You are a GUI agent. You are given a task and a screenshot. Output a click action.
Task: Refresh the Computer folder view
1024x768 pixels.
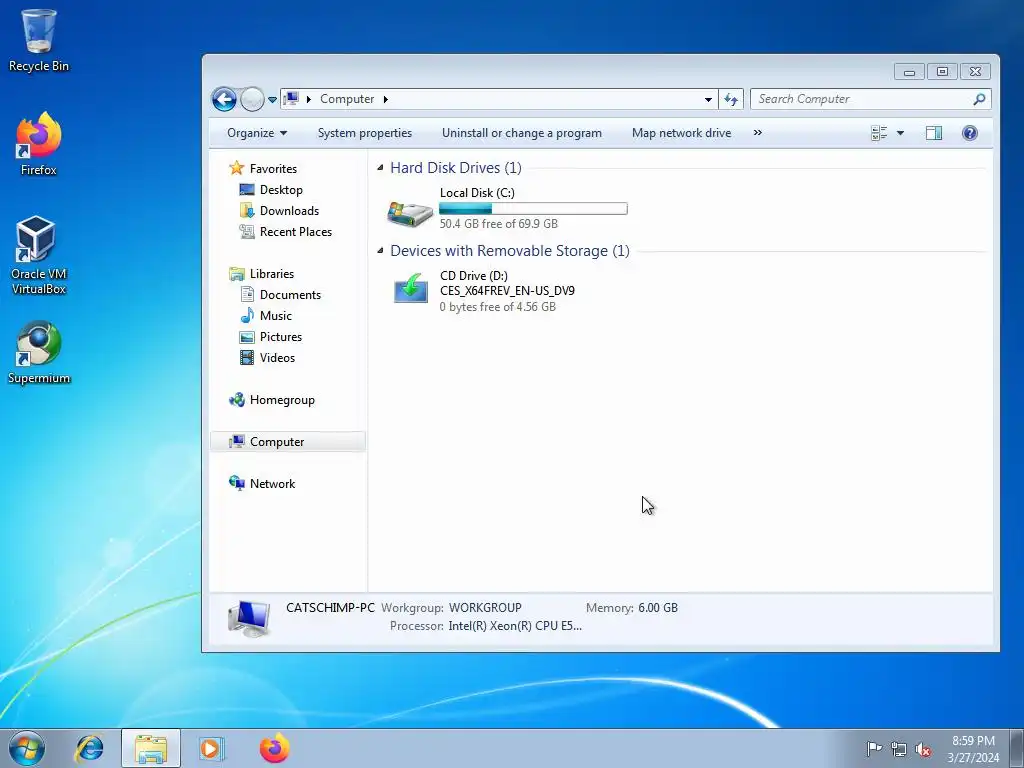[x=731, y=99]
